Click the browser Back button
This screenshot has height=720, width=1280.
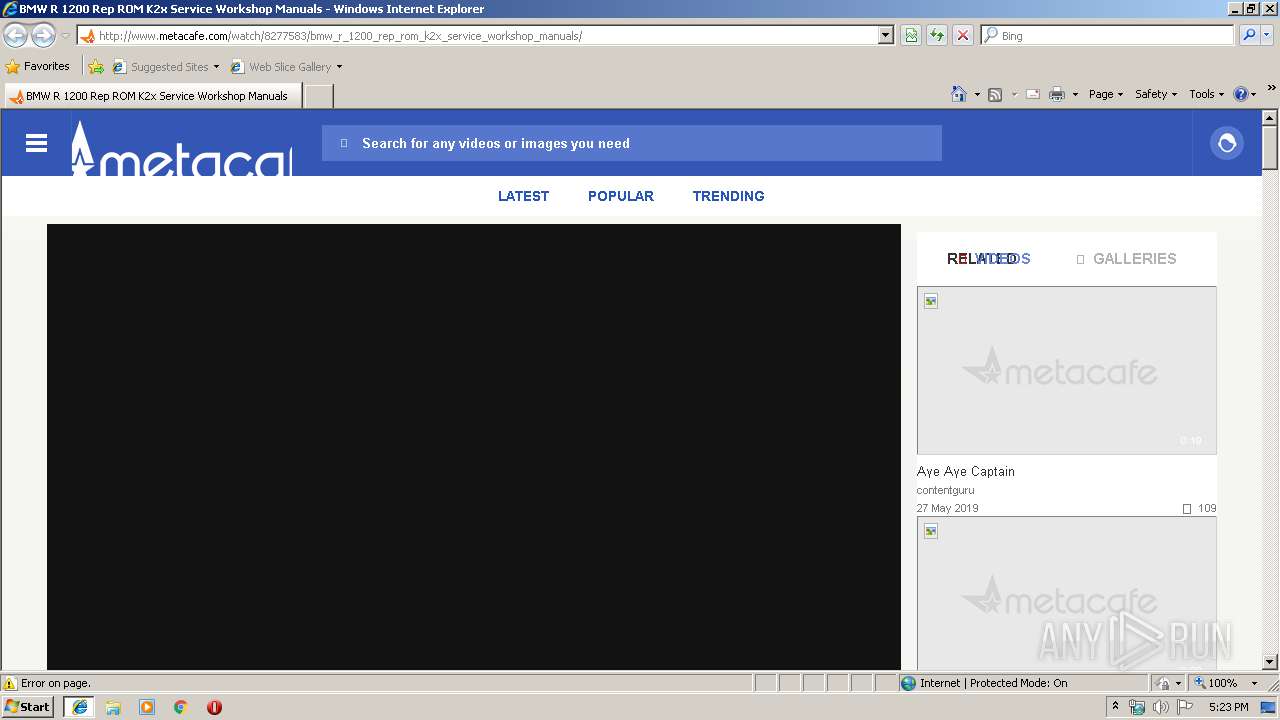pos(15,36)
